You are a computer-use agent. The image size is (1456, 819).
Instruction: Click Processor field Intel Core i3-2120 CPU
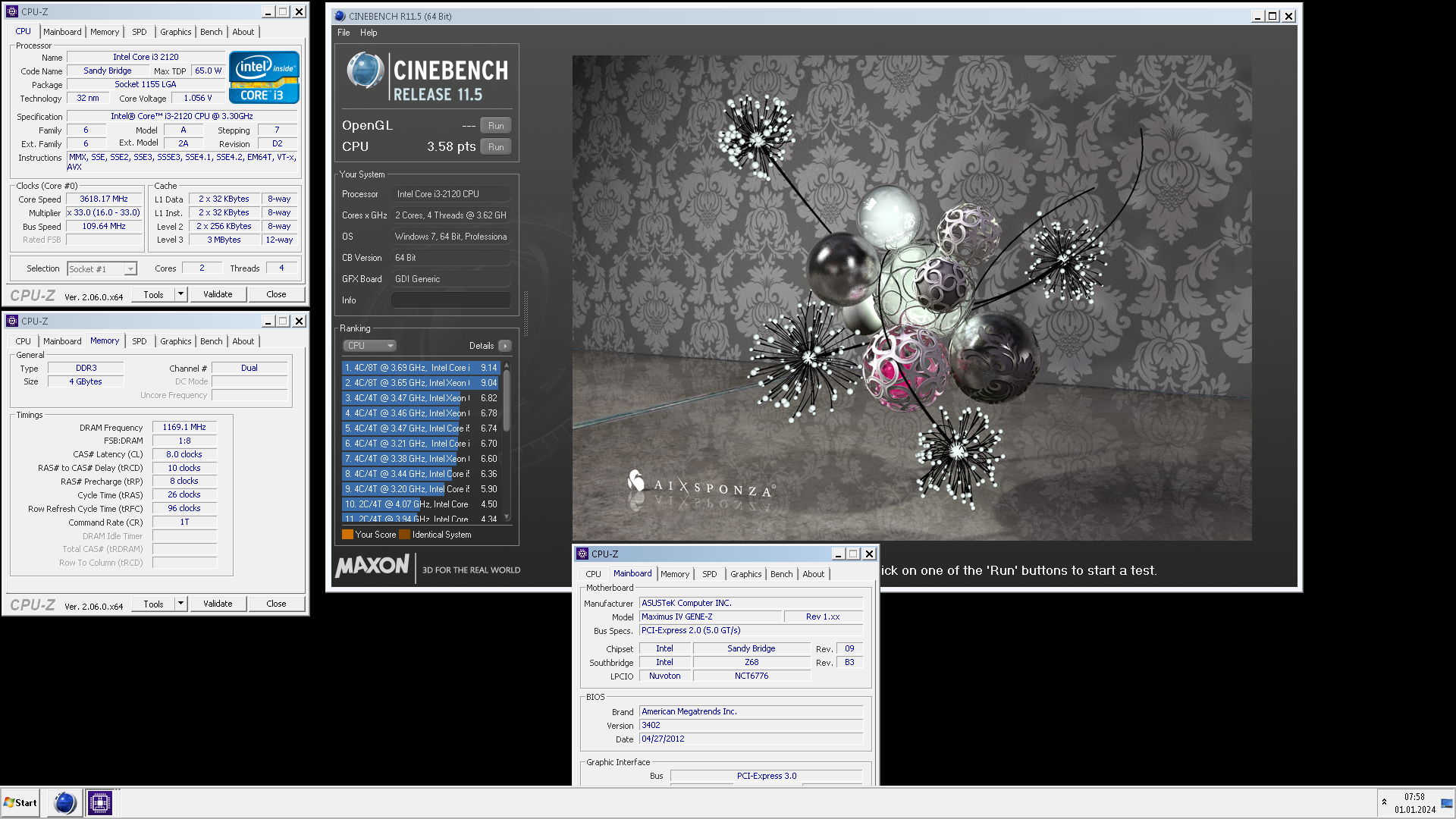tap(451, 194)
